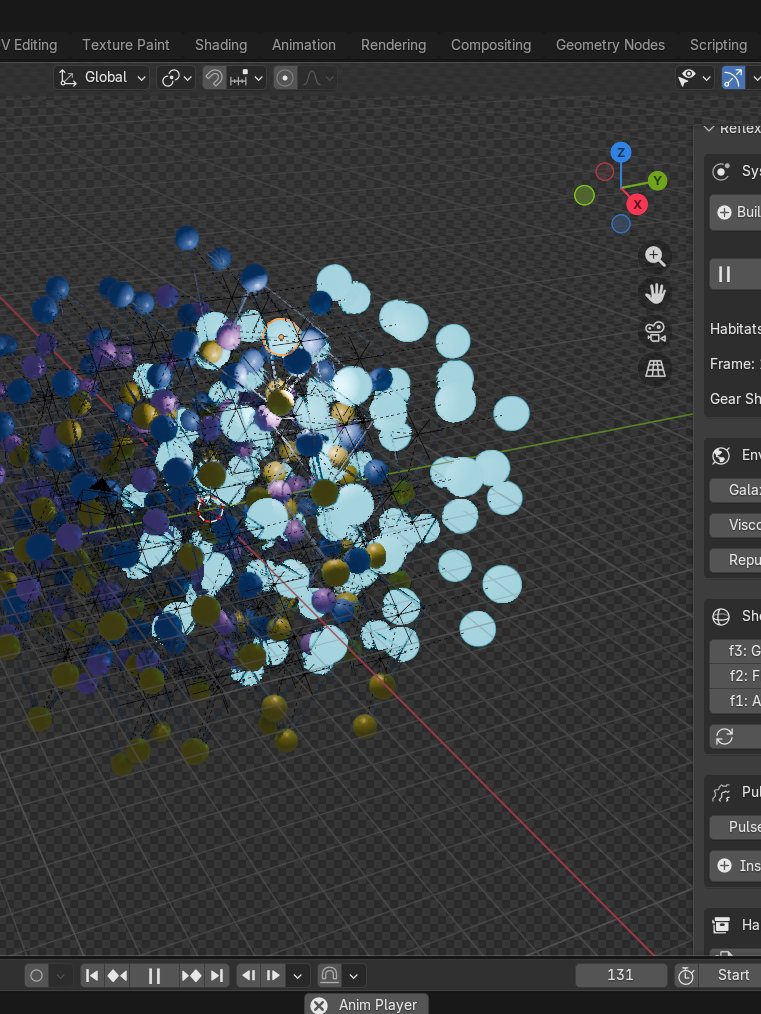Select the orange-outlined sphere in the viewport
The width and height of the screenshot is (761, 1014).
point(281,337)
